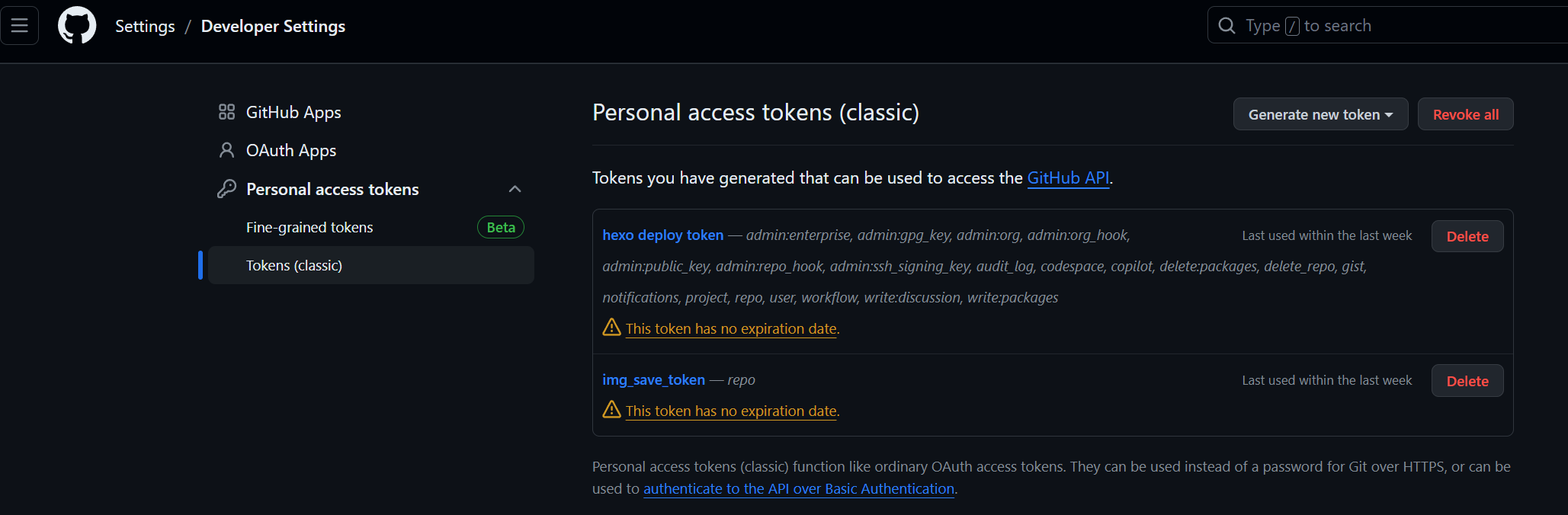Click the GitHub Octocat logo
Image resolution: width=1568 pixels, height=515 pixels.
[77, 25]
